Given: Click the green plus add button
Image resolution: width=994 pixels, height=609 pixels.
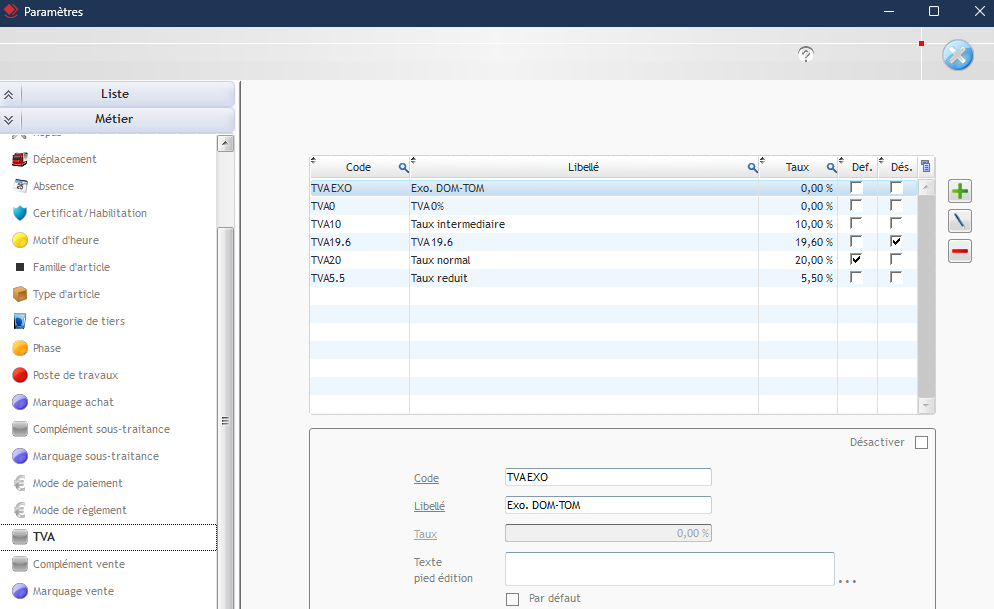Looking at the screenshot, I should coord(960,191).
